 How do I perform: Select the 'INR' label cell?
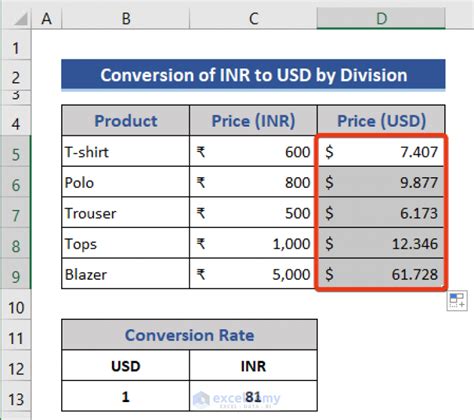[x=253, y=365]
